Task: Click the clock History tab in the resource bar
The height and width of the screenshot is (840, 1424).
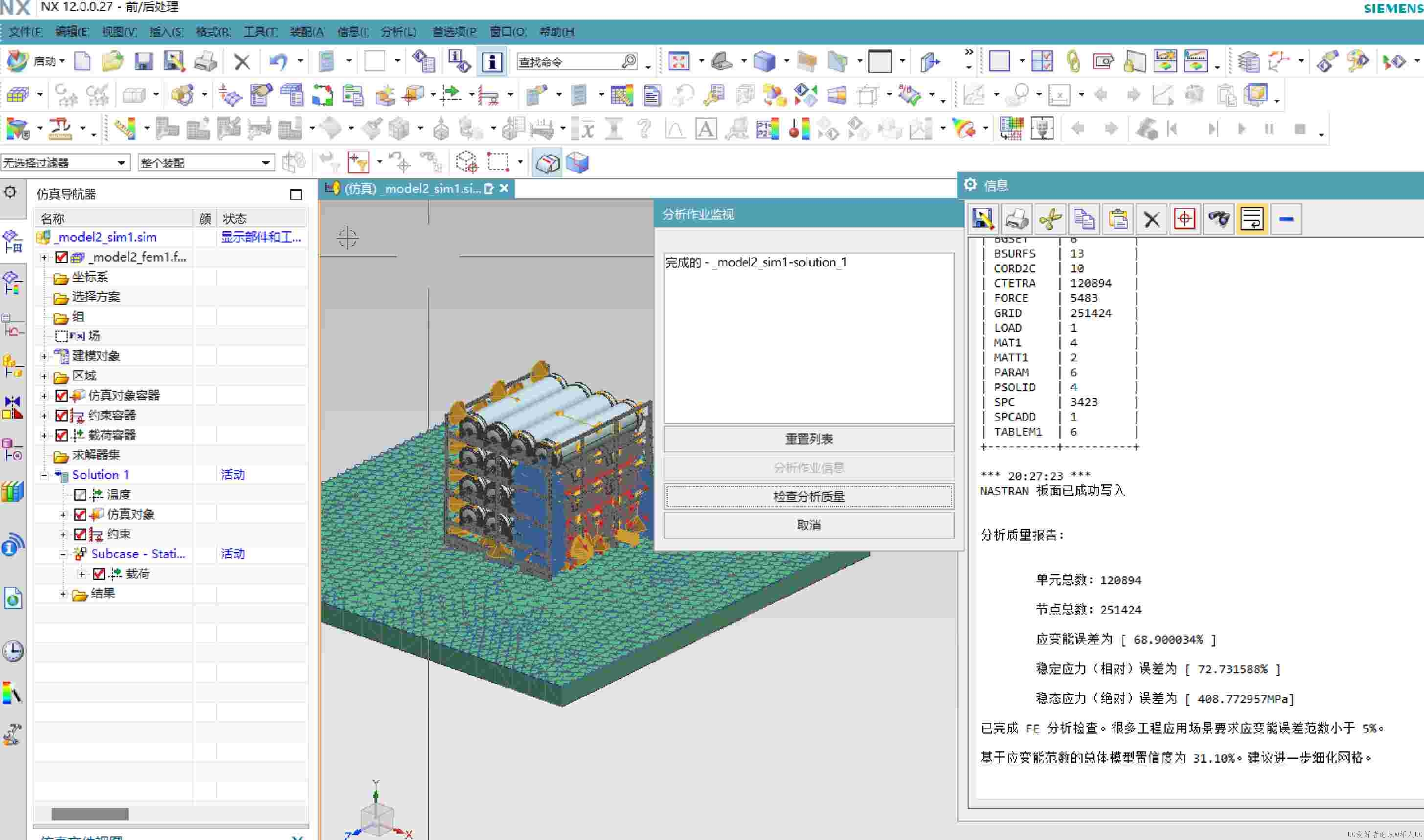Action: [12, 651]
